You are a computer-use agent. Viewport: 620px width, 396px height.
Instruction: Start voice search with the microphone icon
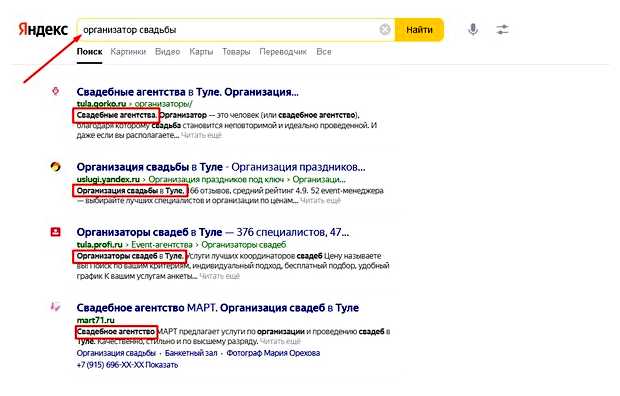[x=473, y=29]
